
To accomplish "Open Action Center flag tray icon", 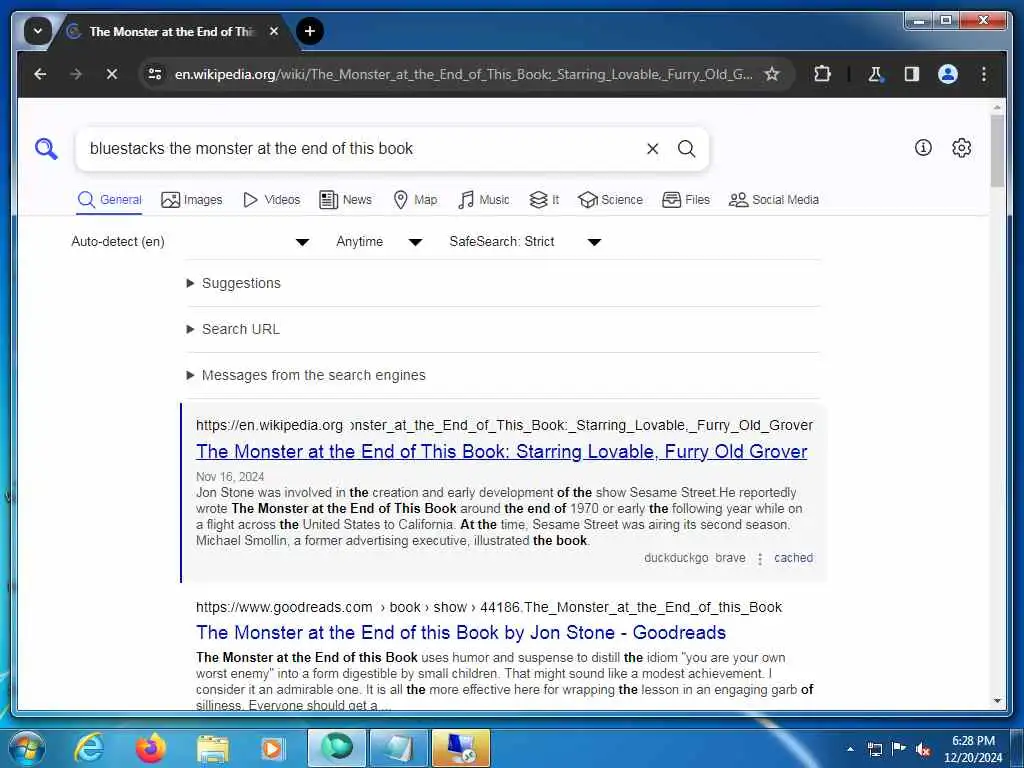I will pyautogui.click(x=899, y=749).
